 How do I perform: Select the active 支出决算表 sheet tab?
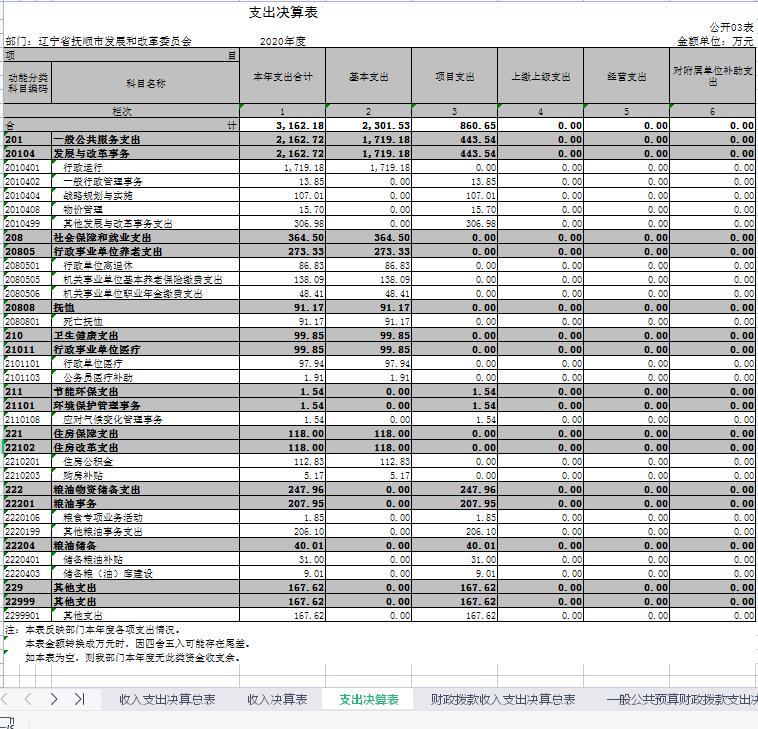coord(369,699)
